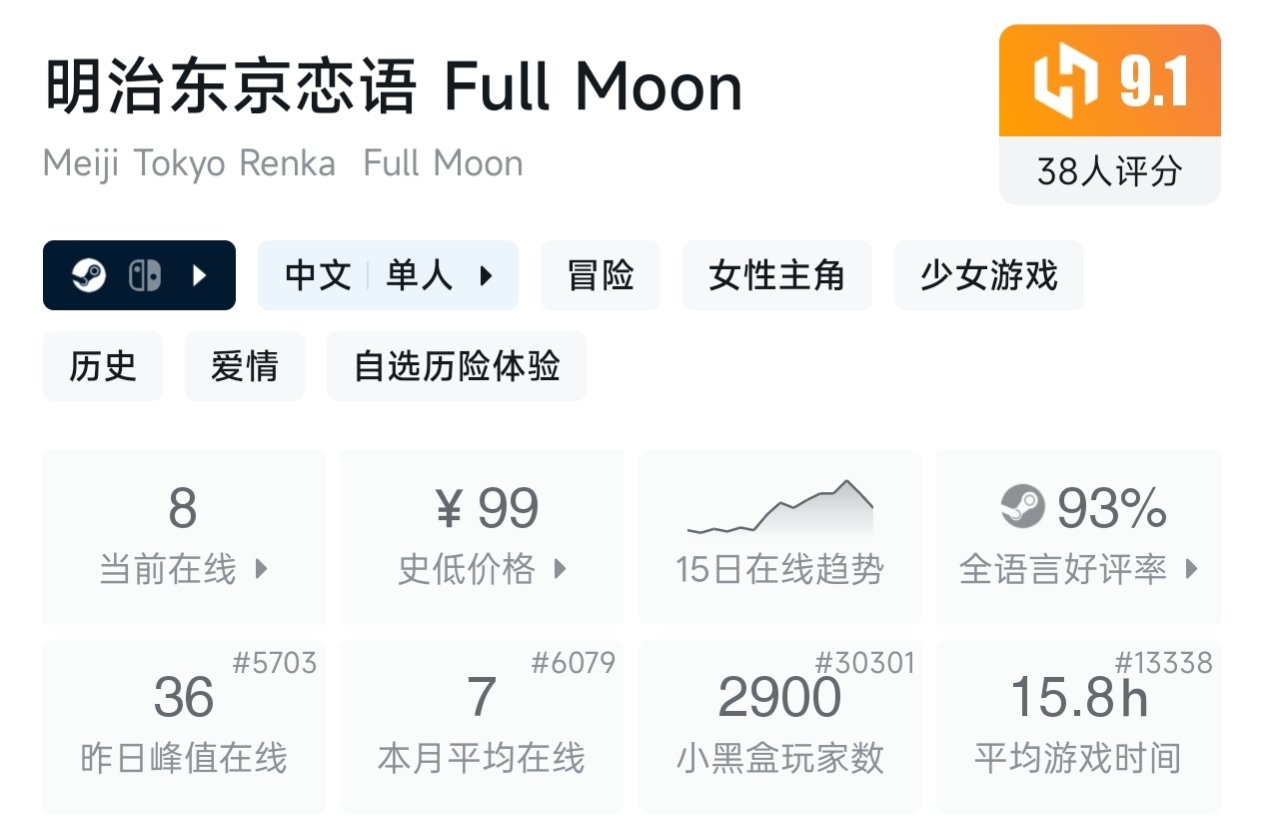The image size is (1263, 832).
Task: Expand the 中文 单人 language arrow
Action: pos(486,276)
